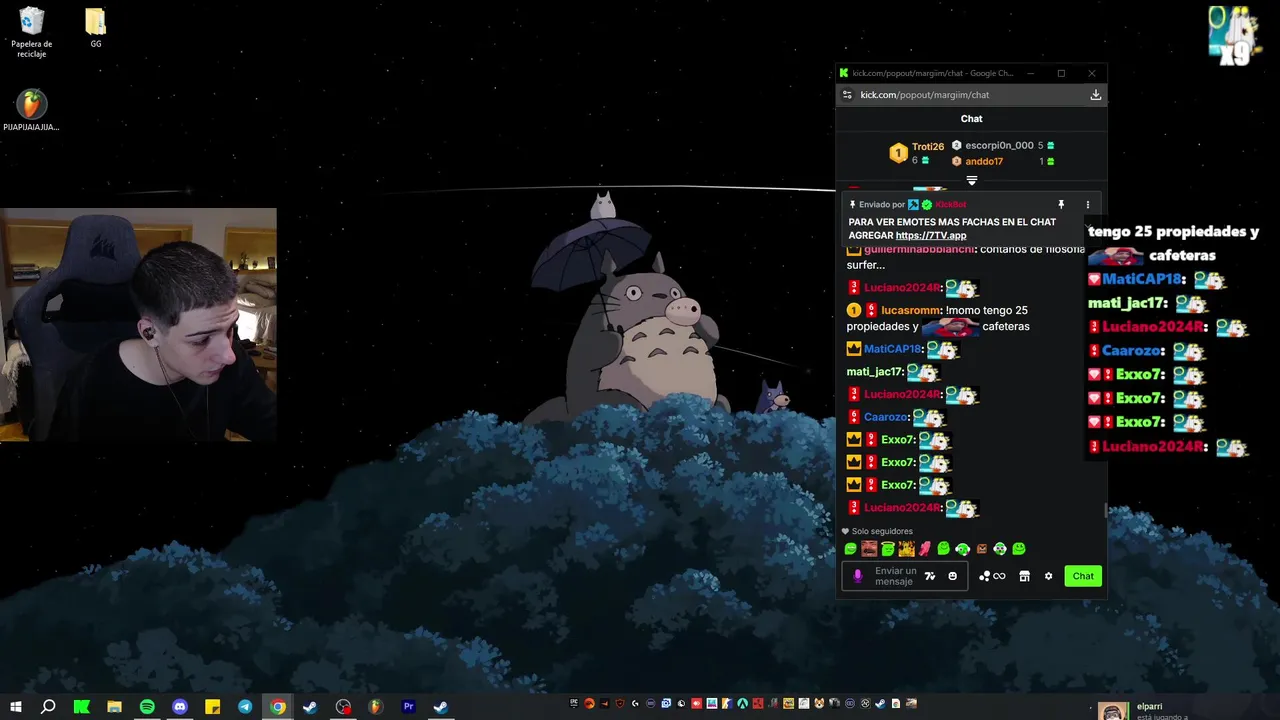The height and width of the screenshot is (720, 1280).
Task: Open Spotify from the taskbar
Action: pos(147,707)
